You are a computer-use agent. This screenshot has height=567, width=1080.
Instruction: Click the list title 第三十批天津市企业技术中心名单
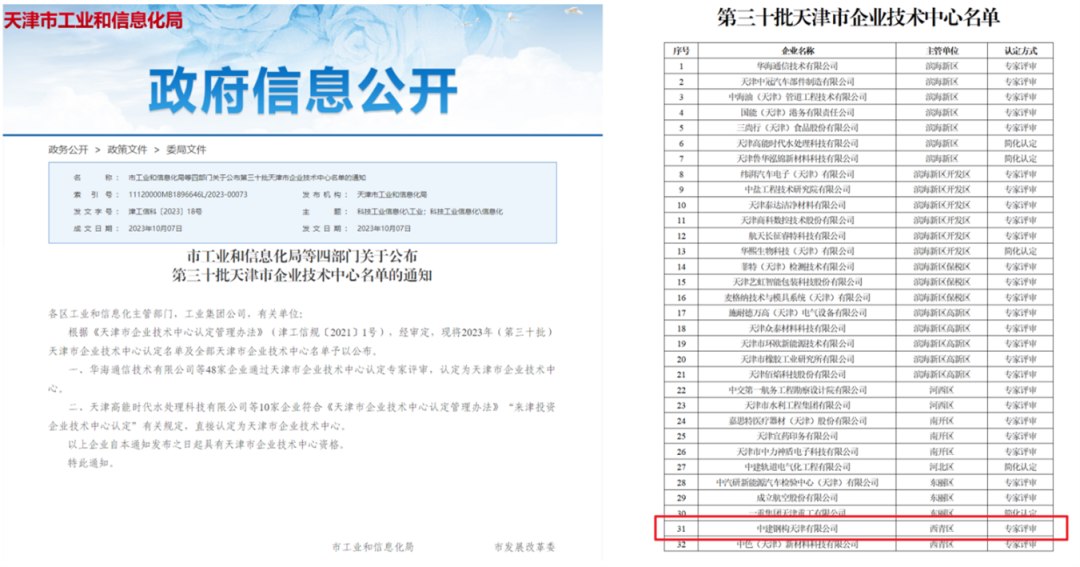[x=858, y=17]
